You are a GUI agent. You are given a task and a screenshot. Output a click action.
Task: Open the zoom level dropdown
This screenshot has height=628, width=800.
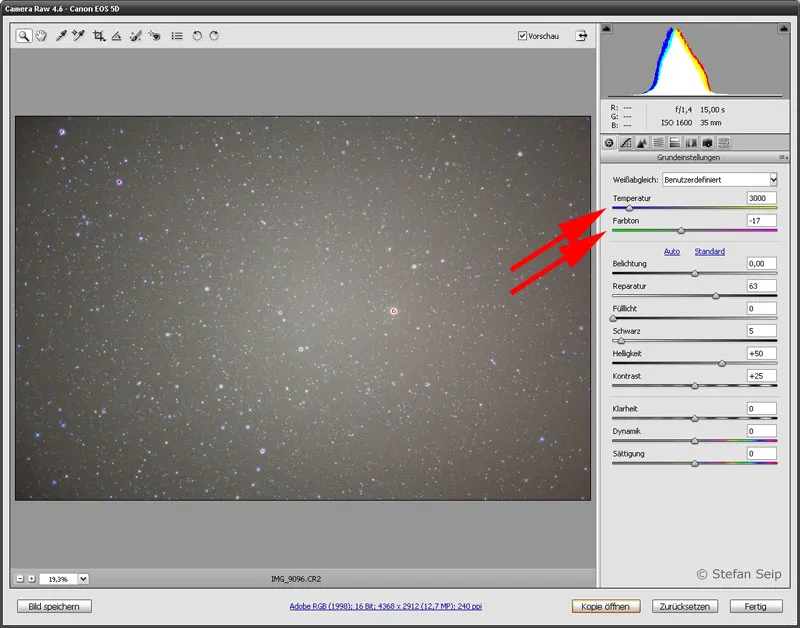83,579
